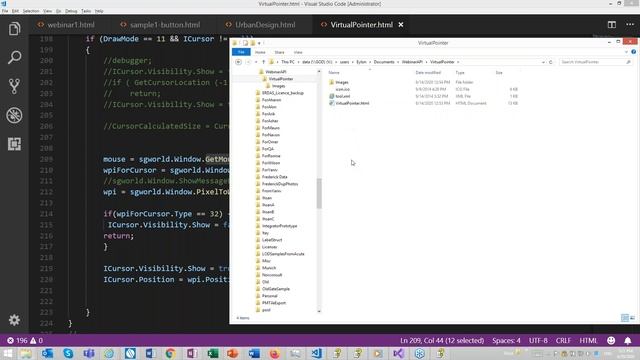Click This PC in the address breadcrumb
The image size is (640, 360).
click(288, 62)
